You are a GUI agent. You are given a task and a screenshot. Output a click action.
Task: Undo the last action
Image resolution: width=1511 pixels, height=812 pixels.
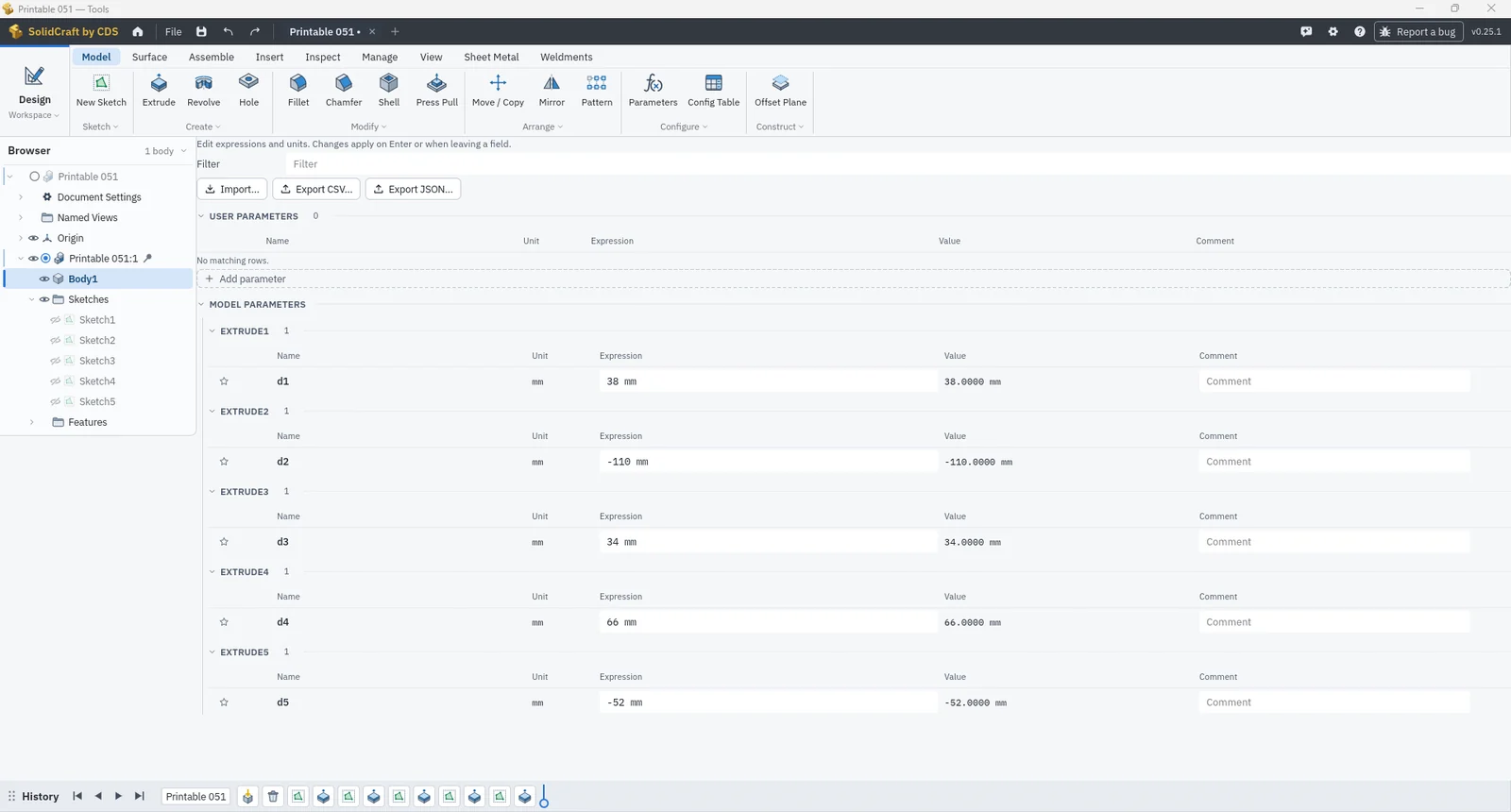coord(228,31)
